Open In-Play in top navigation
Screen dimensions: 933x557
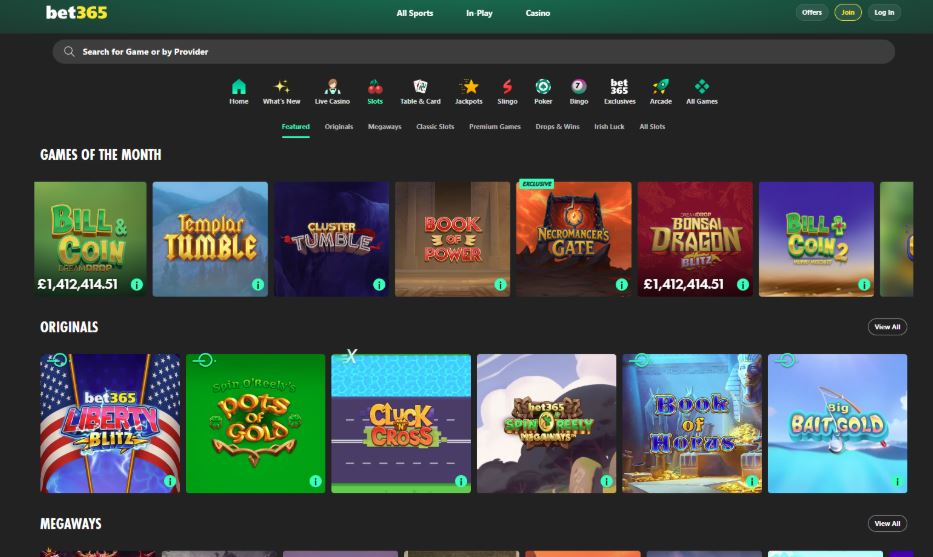click(479, 13)
